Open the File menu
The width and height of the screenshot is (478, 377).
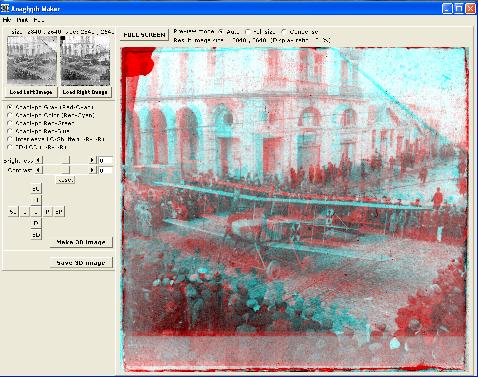7,20
